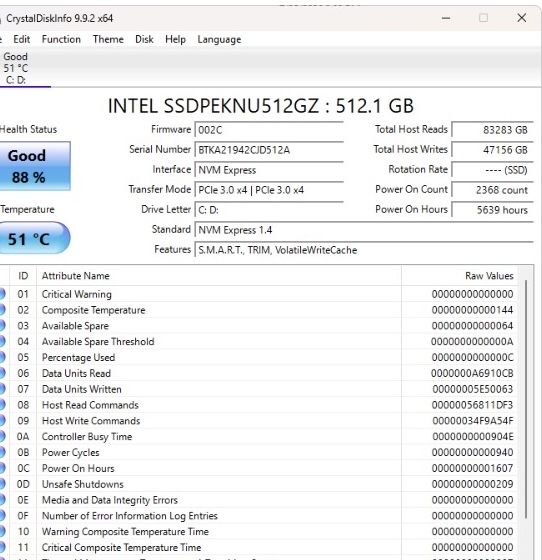Select the Host Read Commands row
This screenshot has width=542, height=560.
tap(259, 405)
